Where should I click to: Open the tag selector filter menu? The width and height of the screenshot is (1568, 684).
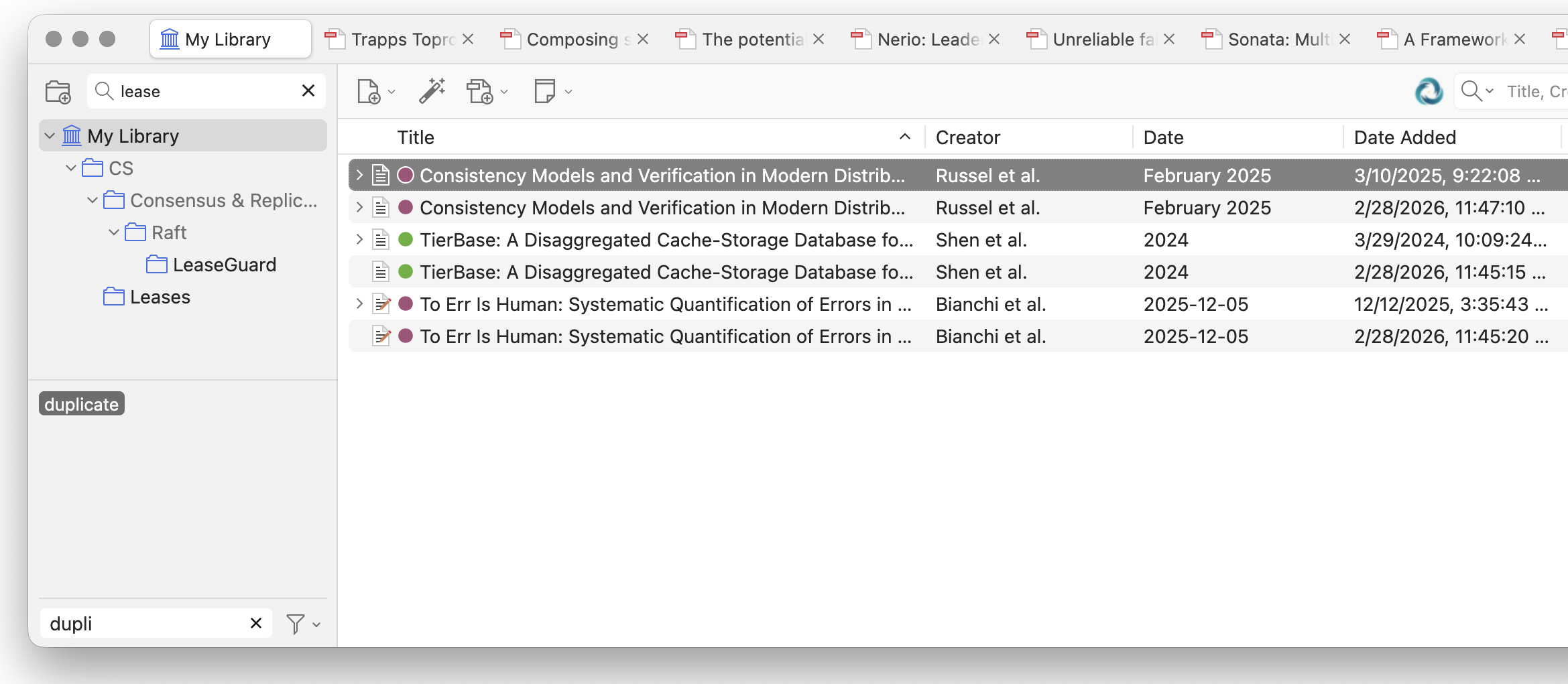303,624
